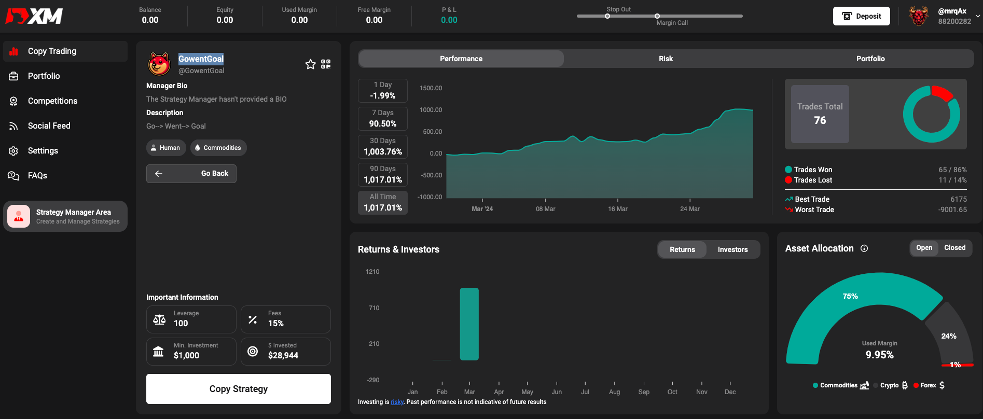This screenshot has height=420, width=983.
Task: Open the strategy QR code icon
Action: coord(325,64)
